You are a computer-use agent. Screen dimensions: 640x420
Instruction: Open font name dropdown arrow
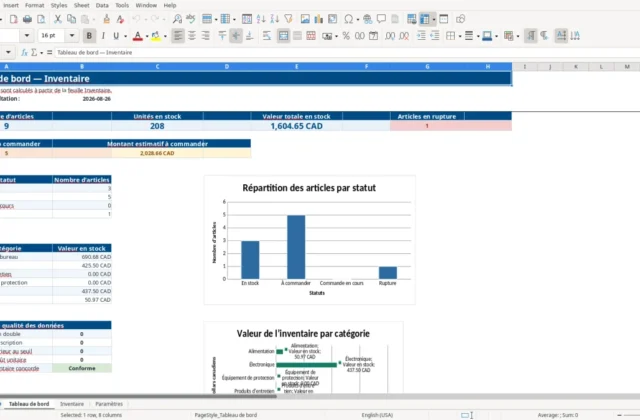click(27, 36)
